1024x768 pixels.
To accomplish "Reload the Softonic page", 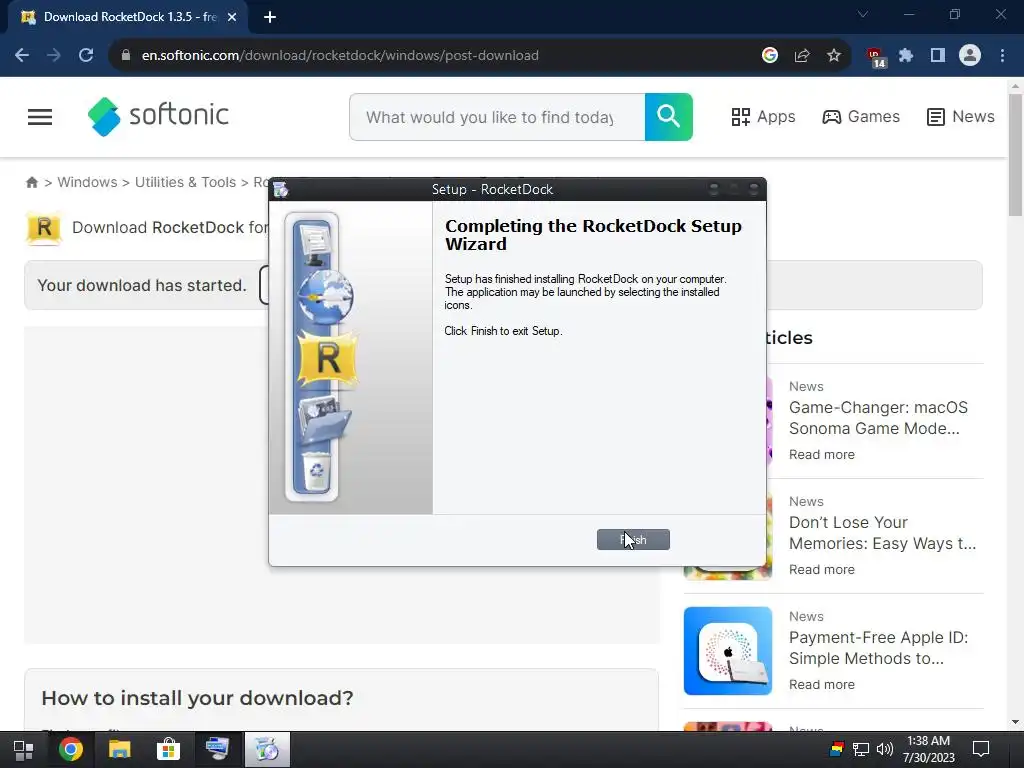I will (86, 56).
